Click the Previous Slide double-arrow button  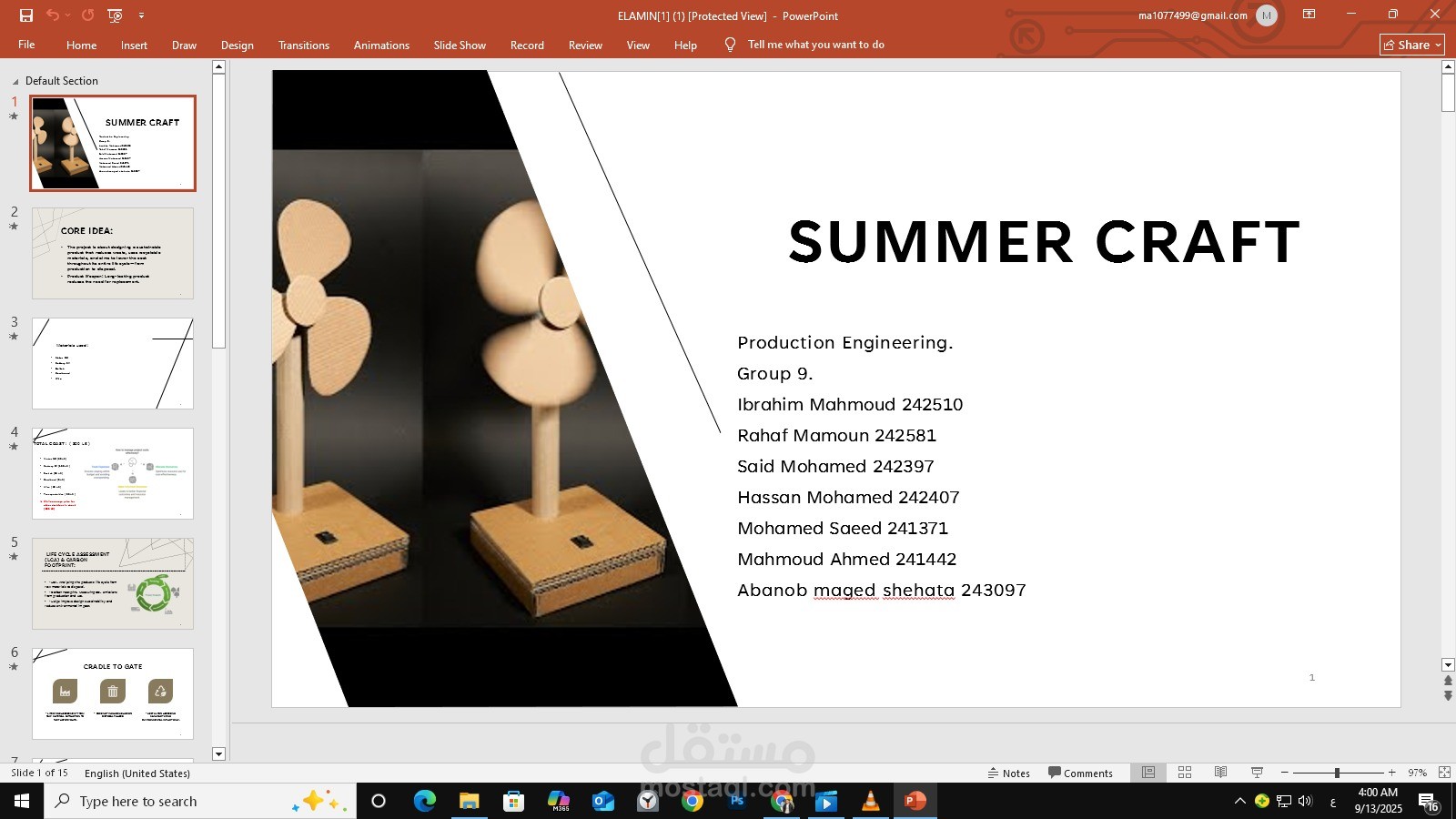[x=1448, y=681]
